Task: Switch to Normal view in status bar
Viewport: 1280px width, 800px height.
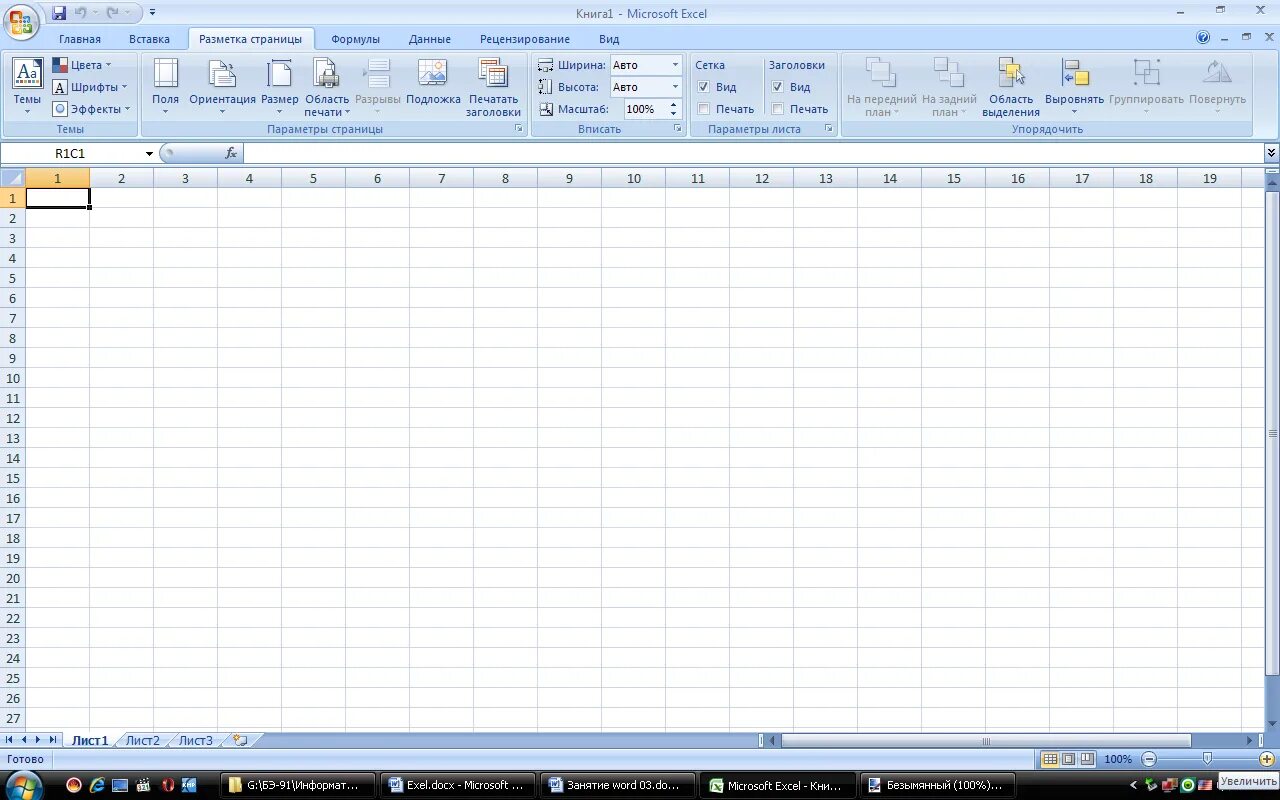Action: (x=1050, y=759)
